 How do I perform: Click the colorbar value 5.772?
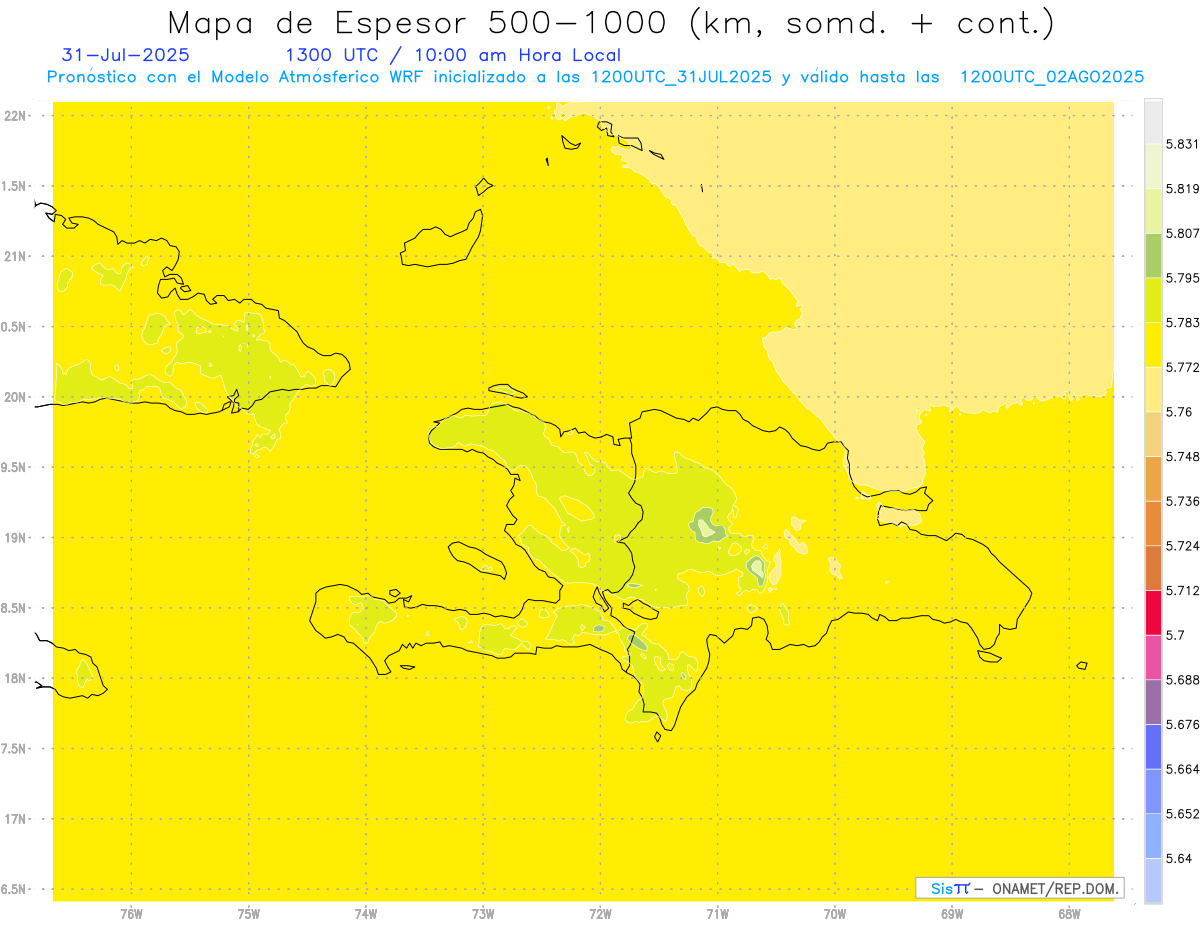tap(1183, 367)
